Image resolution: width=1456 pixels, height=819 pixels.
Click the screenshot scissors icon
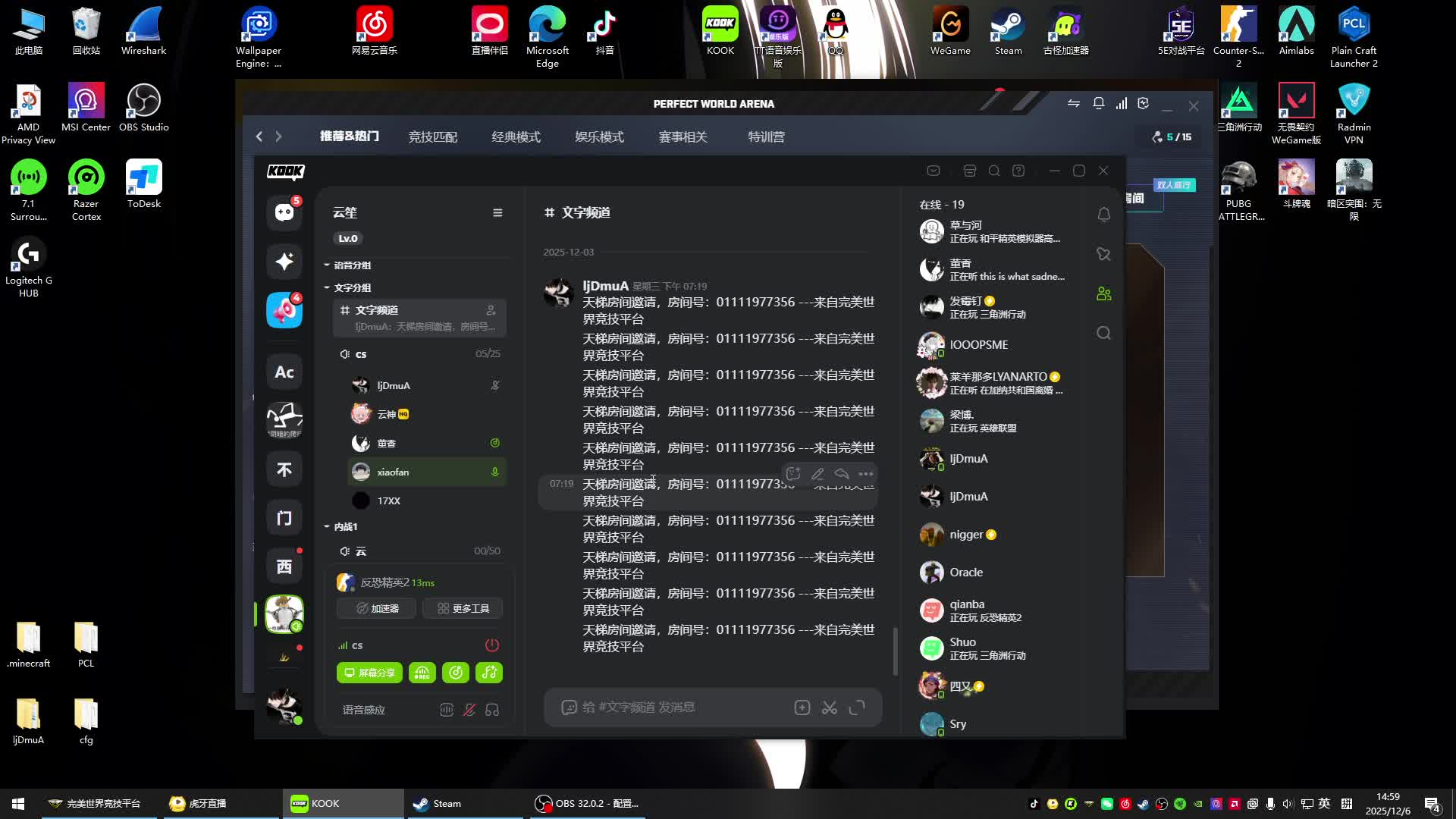[830, 708]
